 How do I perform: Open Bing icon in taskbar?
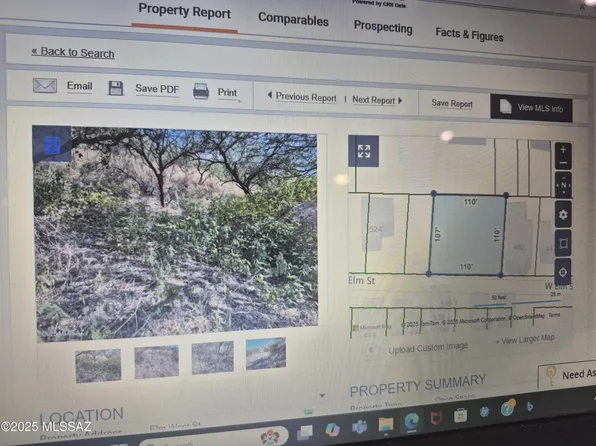(530, 406)
